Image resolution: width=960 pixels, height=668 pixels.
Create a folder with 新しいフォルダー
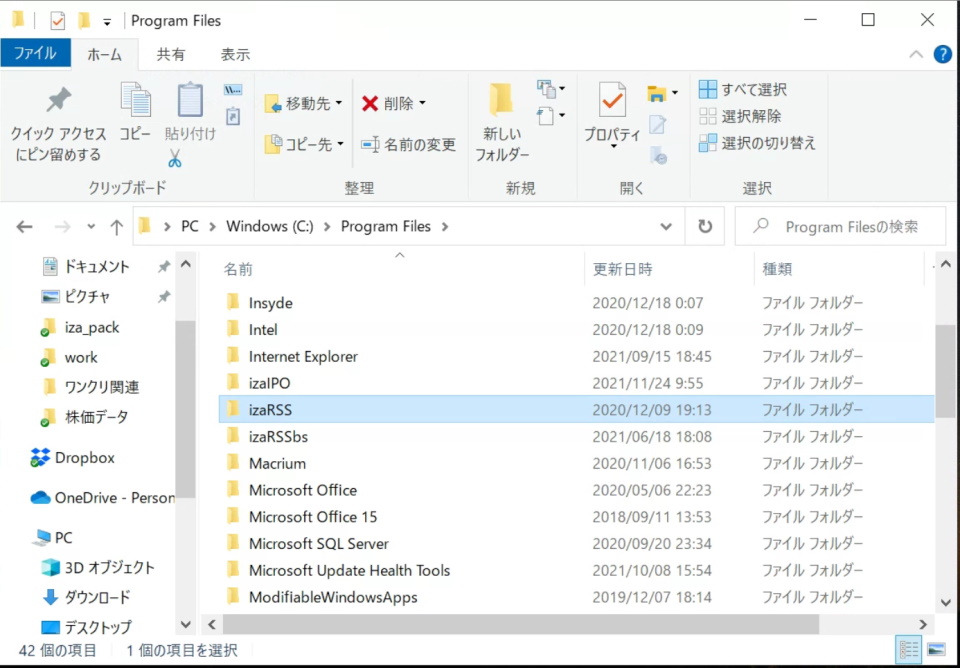pyautogui.click(x=502, y=122)
